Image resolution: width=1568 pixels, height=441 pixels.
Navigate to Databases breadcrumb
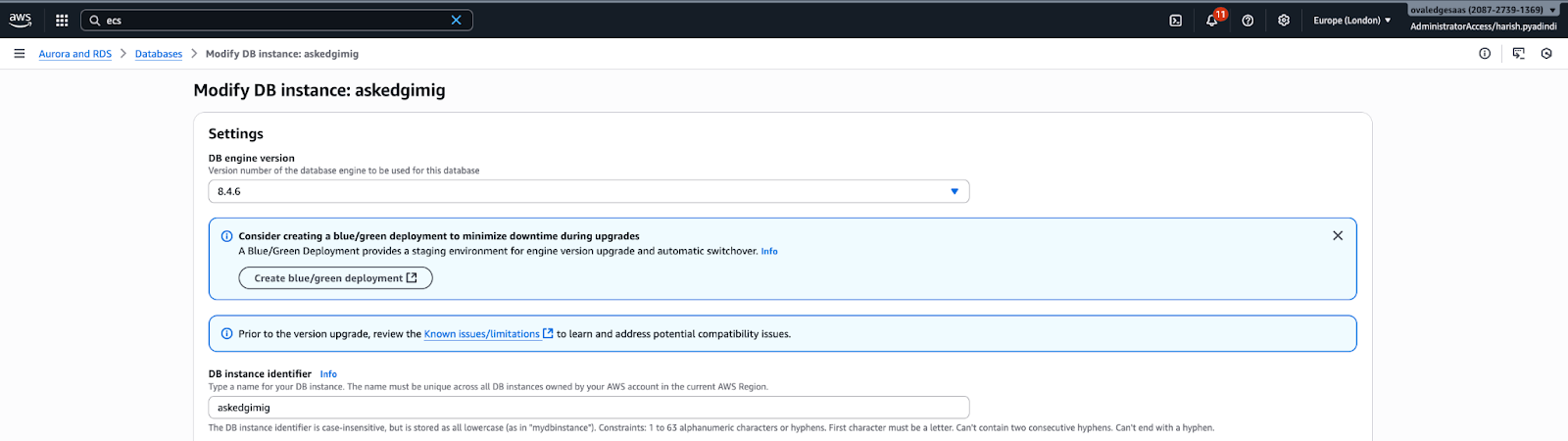tap(159, 54)
